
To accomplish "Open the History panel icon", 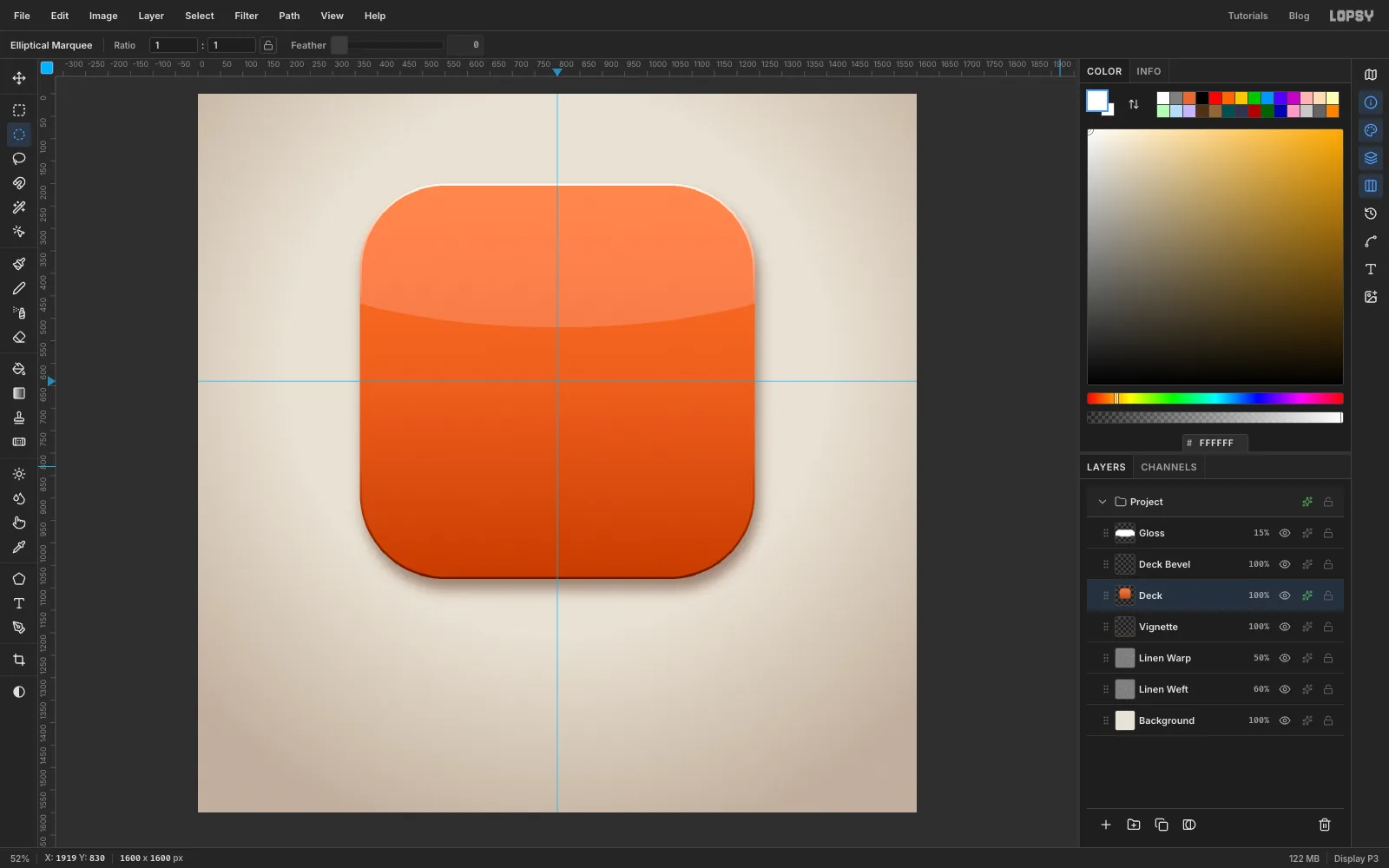I will coord(1371,214).
